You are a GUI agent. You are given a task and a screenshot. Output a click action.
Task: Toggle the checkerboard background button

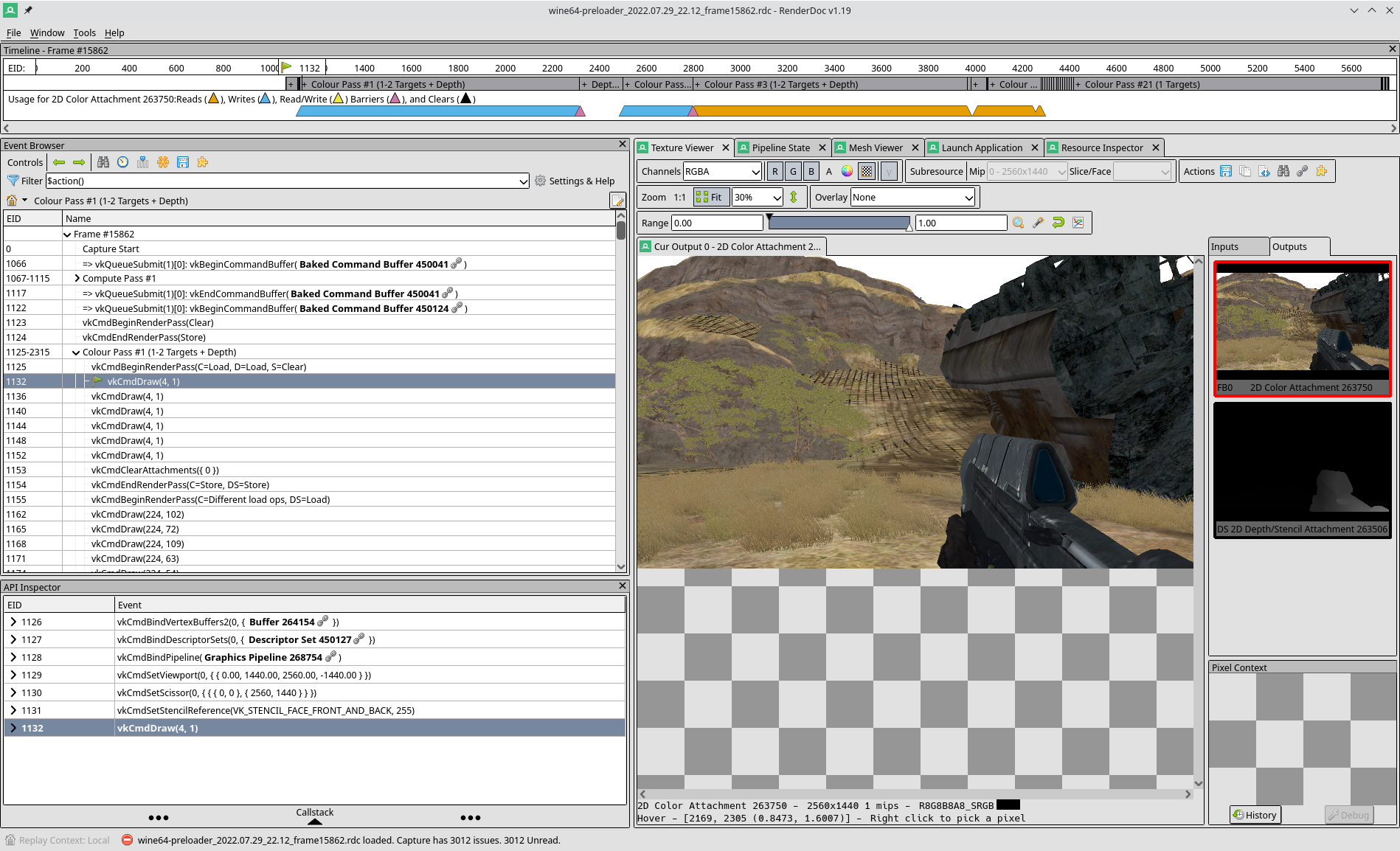tap(867, 171)
